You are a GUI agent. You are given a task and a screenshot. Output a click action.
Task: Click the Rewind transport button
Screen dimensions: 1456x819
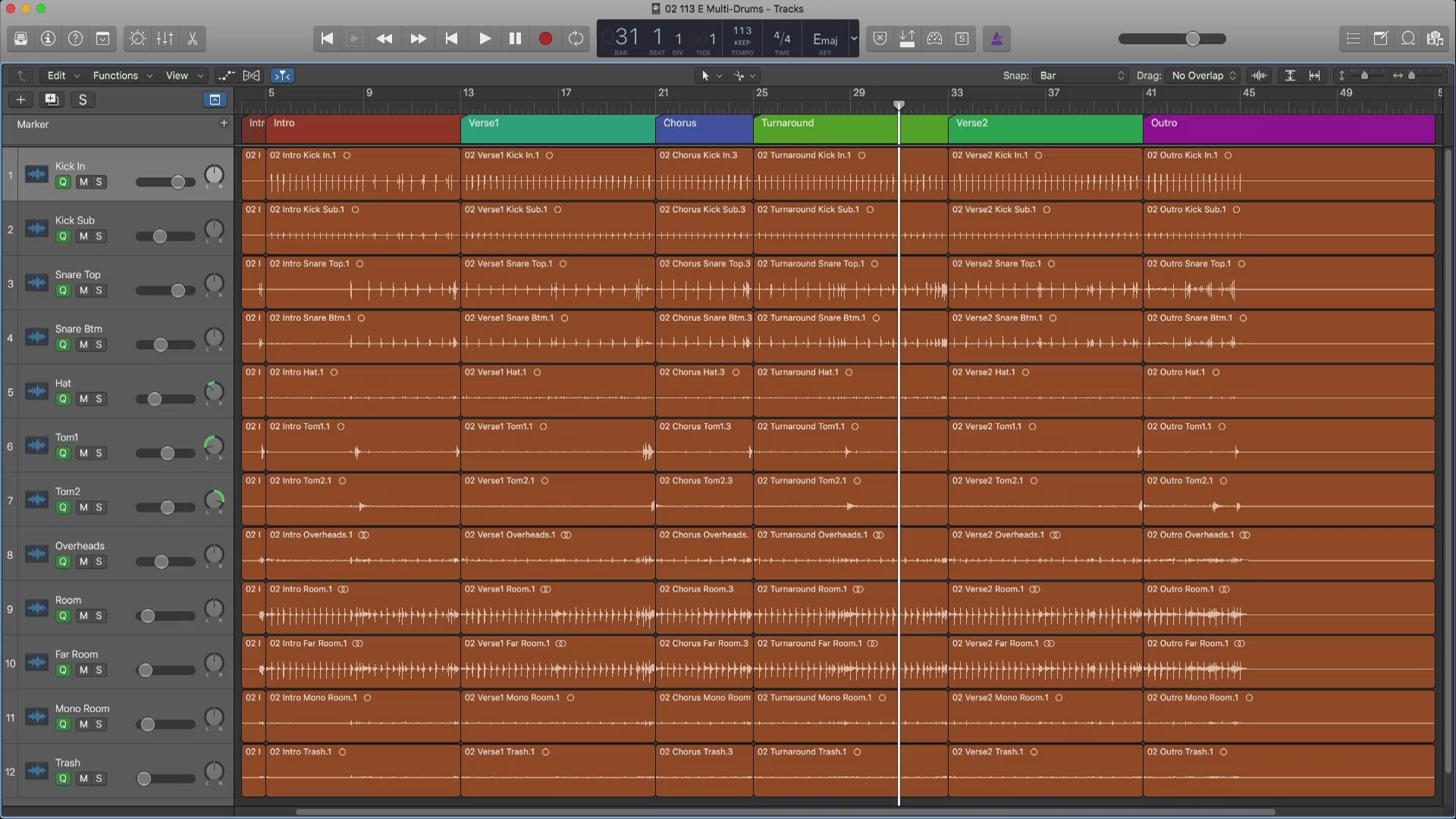384,39
